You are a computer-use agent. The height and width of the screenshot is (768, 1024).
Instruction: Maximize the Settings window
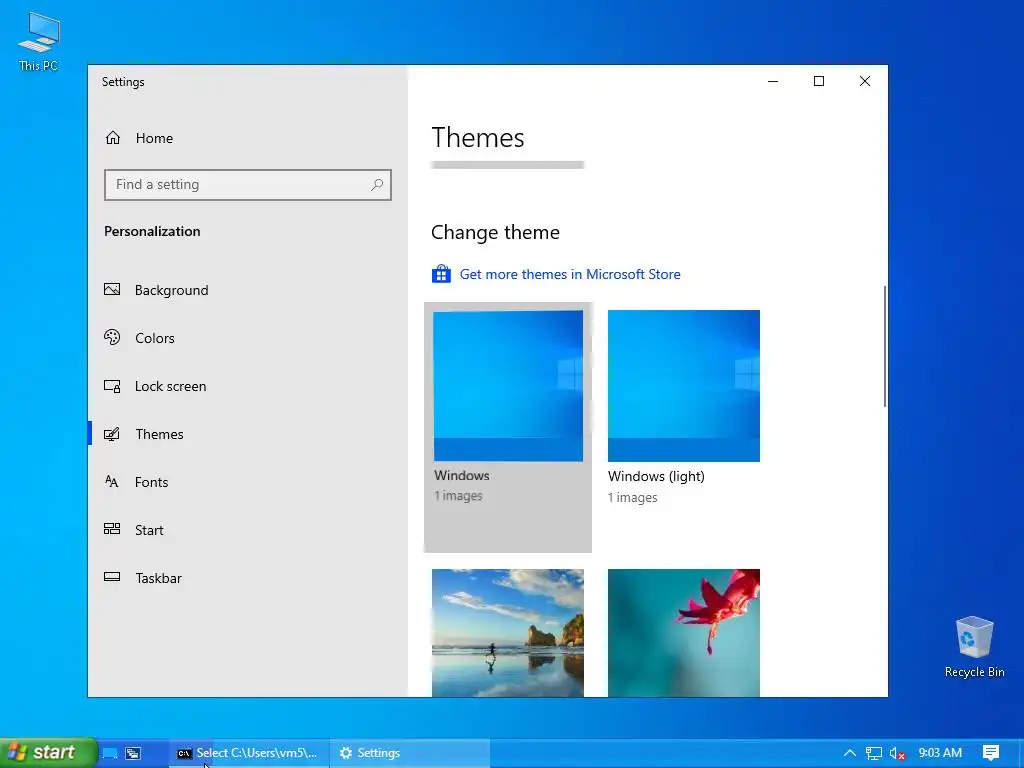point(818,81)
